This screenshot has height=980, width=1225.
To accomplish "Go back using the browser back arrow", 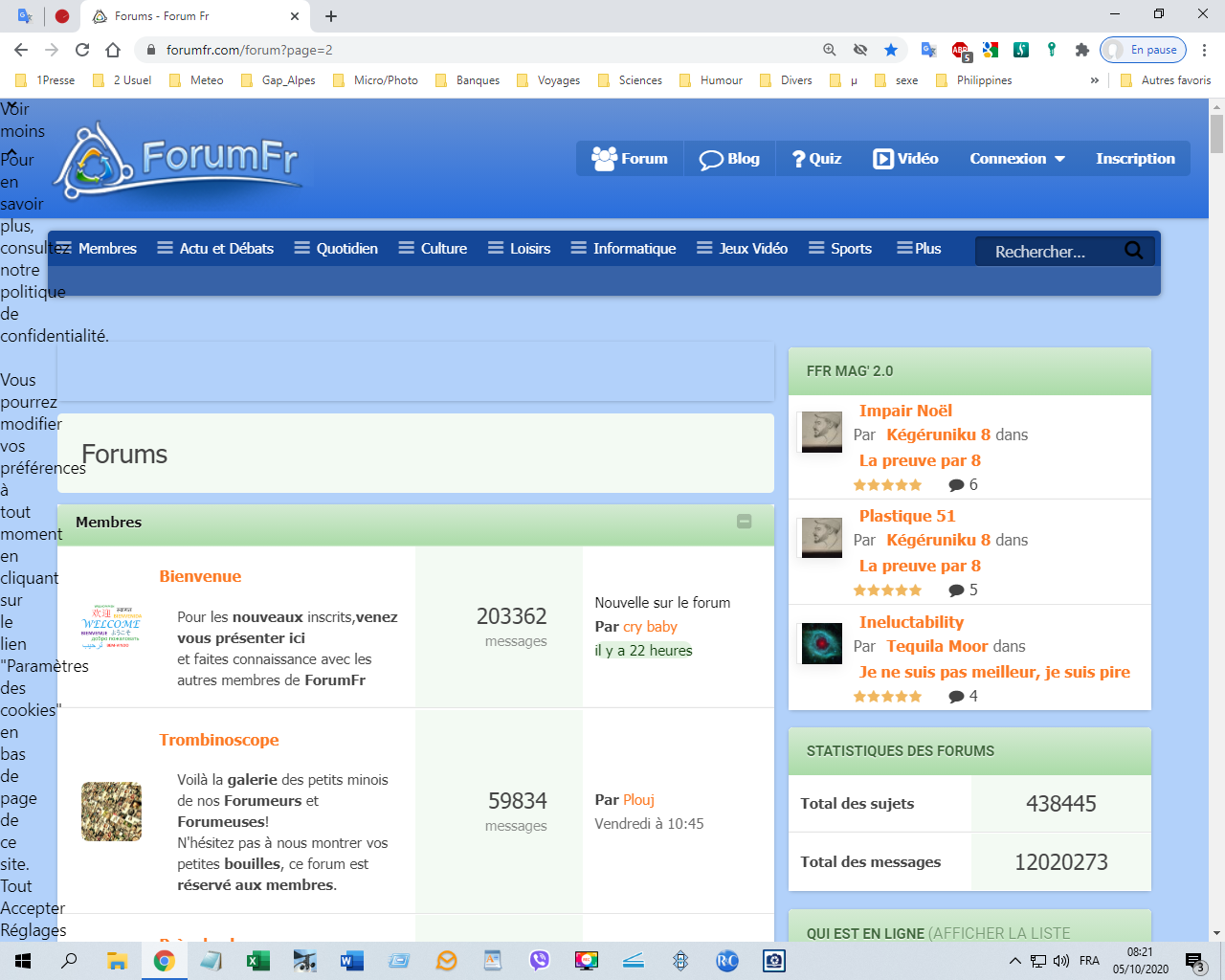I will coord(21,50).
